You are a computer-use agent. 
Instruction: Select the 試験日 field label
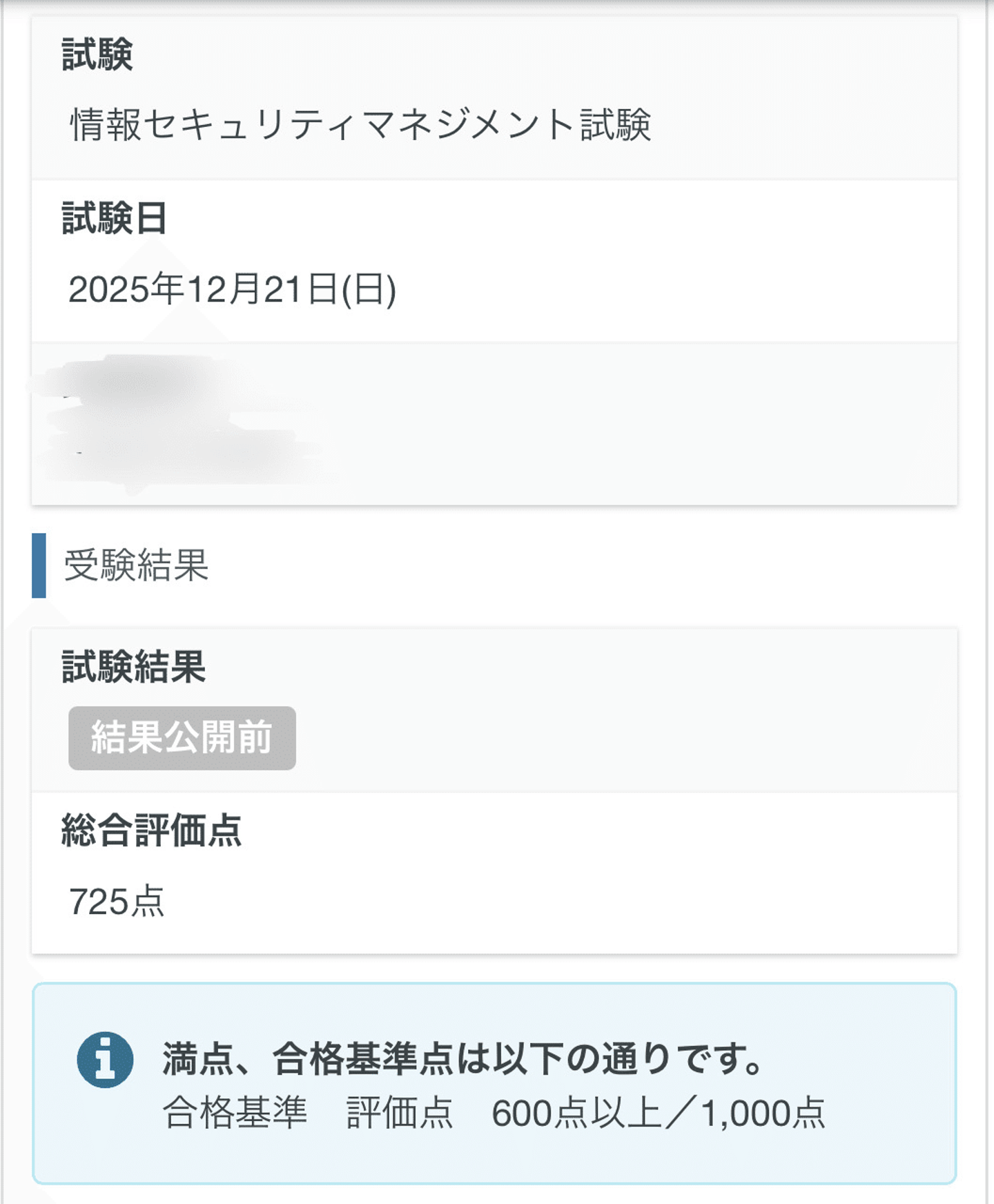click(115, 218)
